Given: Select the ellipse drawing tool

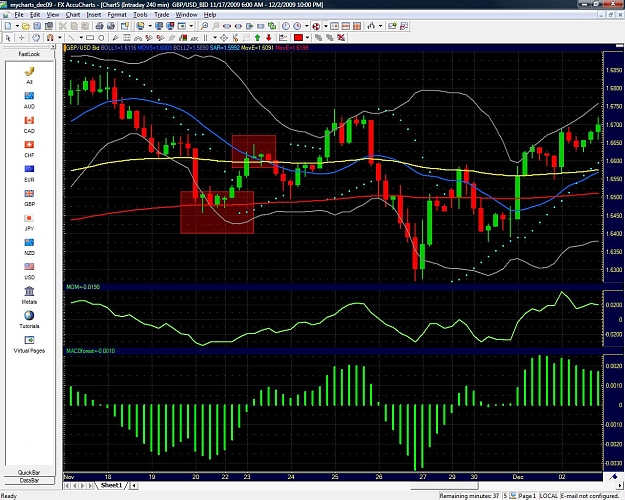Looking at the screenshot, I should [x=101, y=37].
